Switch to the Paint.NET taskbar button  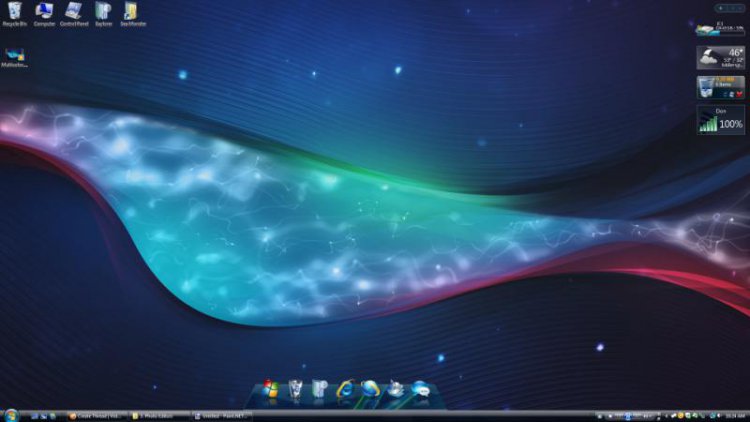[221, 416]
